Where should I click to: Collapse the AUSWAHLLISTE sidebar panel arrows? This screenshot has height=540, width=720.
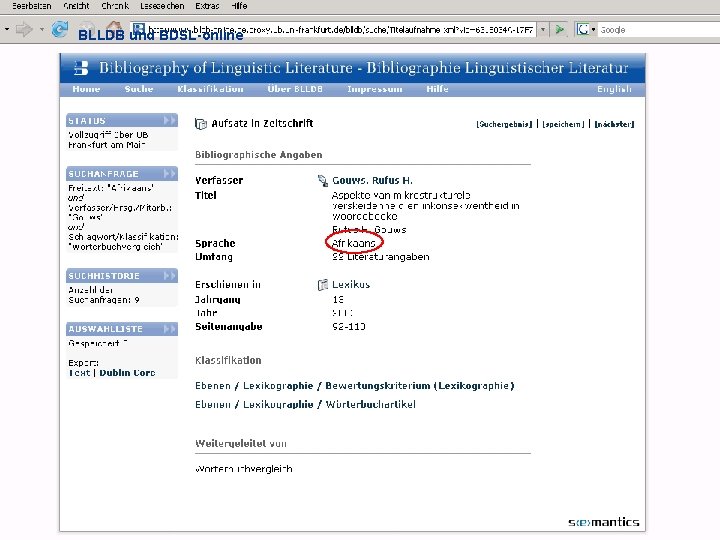click(169, 329)
